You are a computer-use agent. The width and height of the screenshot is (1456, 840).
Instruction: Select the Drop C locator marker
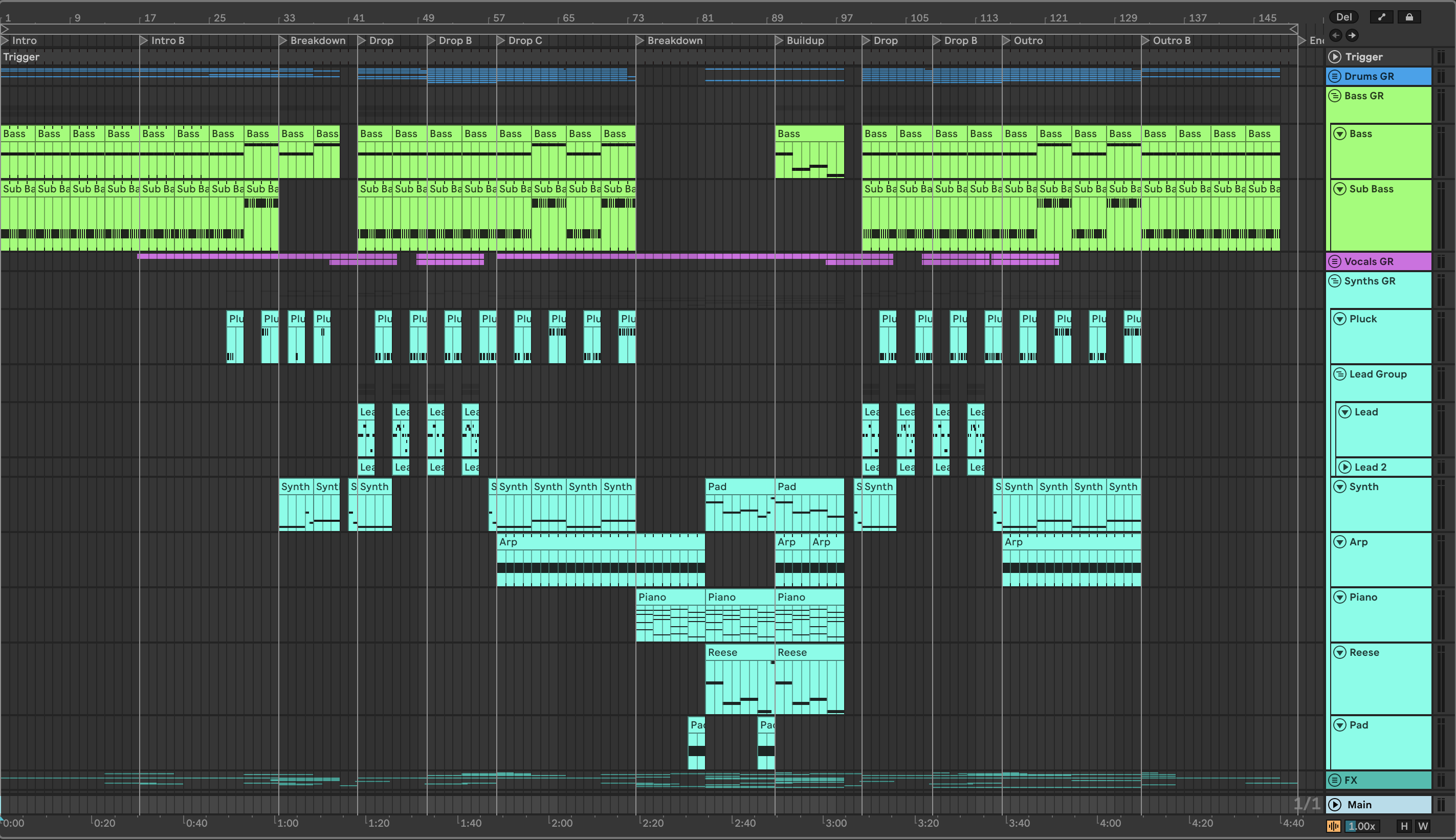(501, 40)
